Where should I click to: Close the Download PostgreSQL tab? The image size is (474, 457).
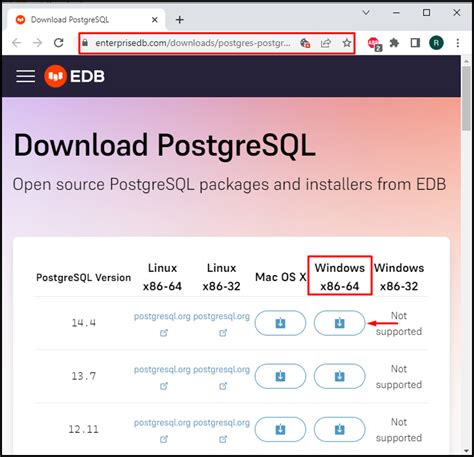coord(155,20)
